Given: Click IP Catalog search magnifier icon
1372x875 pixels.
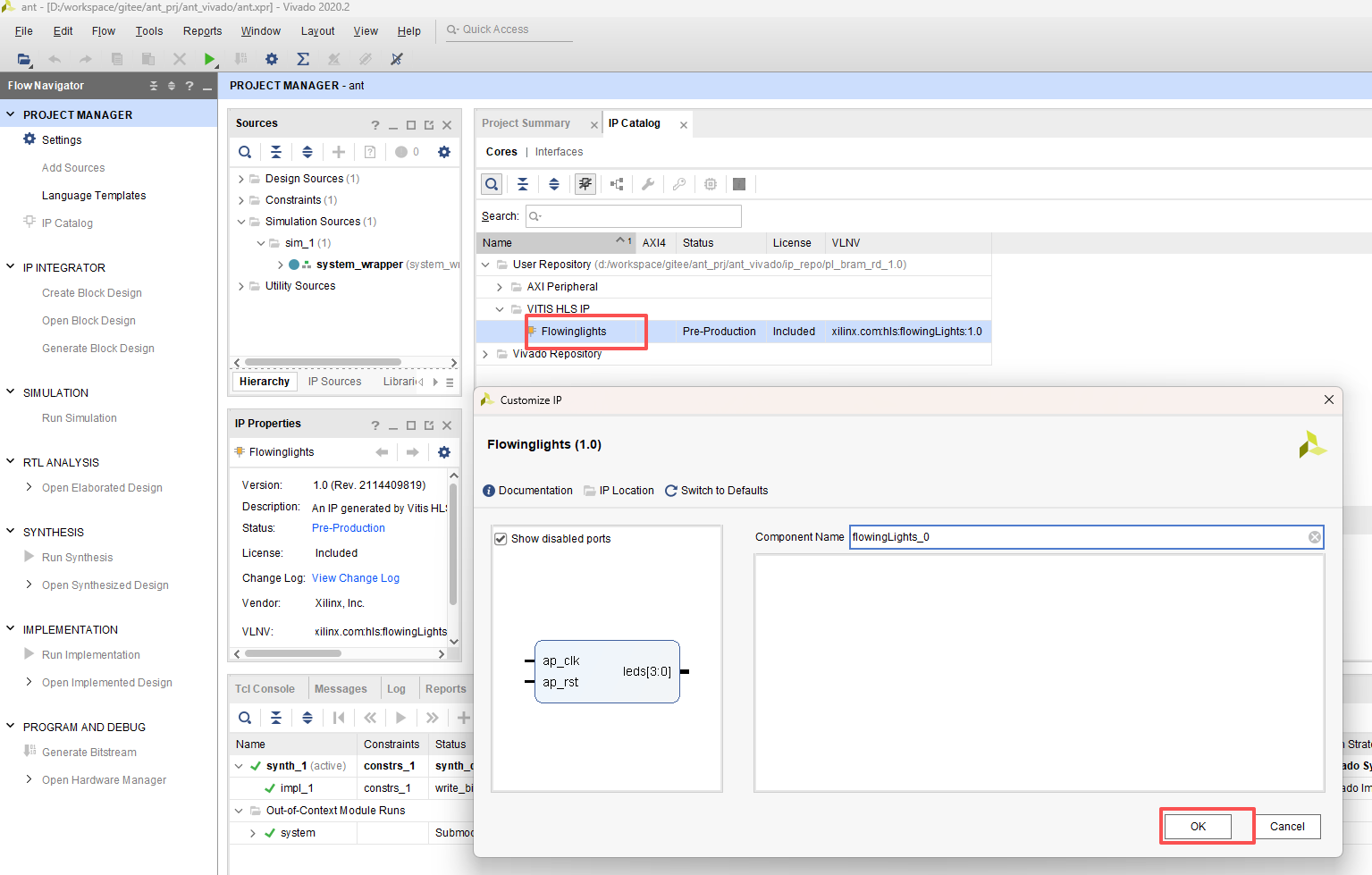Looking at the screenshot, I should click(492, 184).
